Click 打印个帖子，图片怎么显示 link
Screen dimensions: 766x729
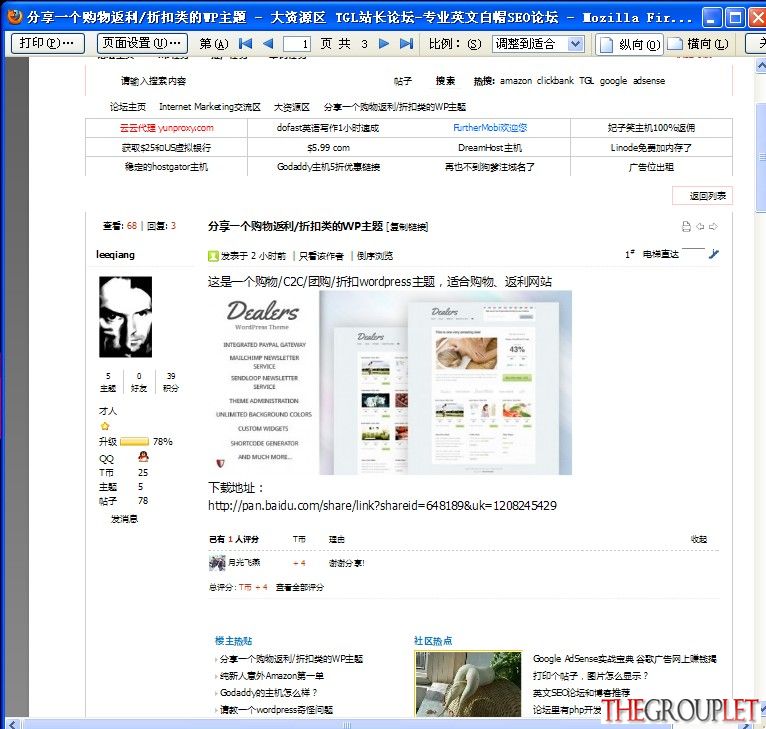pos(591,676)
